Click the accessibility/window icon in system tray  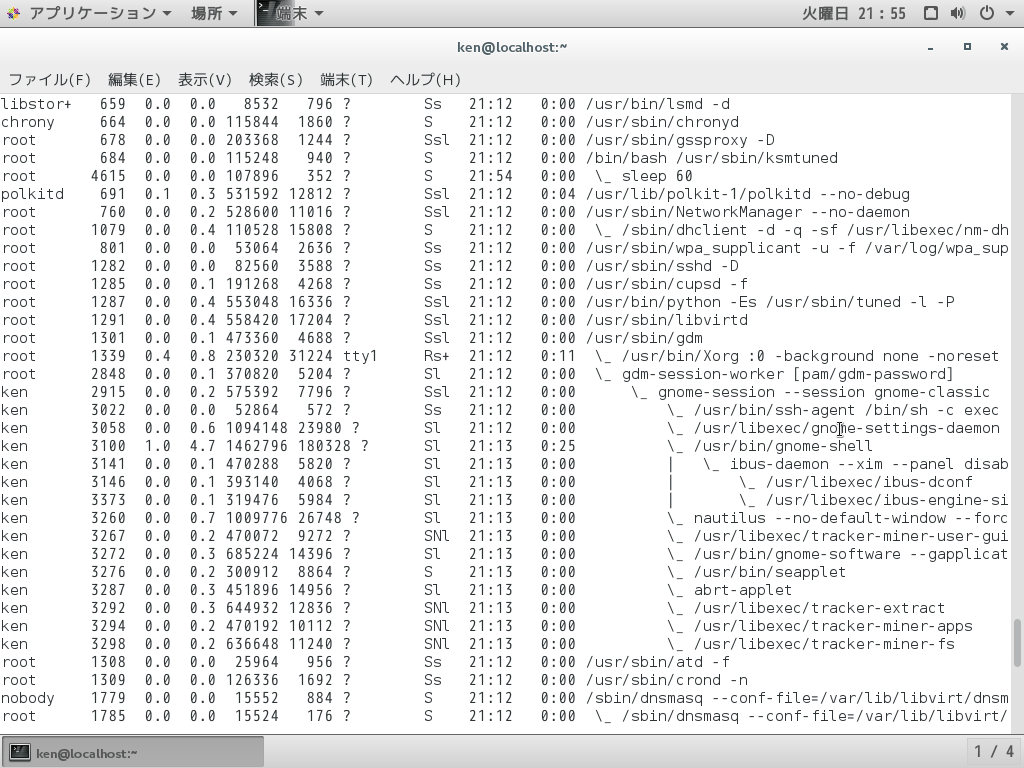click(x=931, y=13)
